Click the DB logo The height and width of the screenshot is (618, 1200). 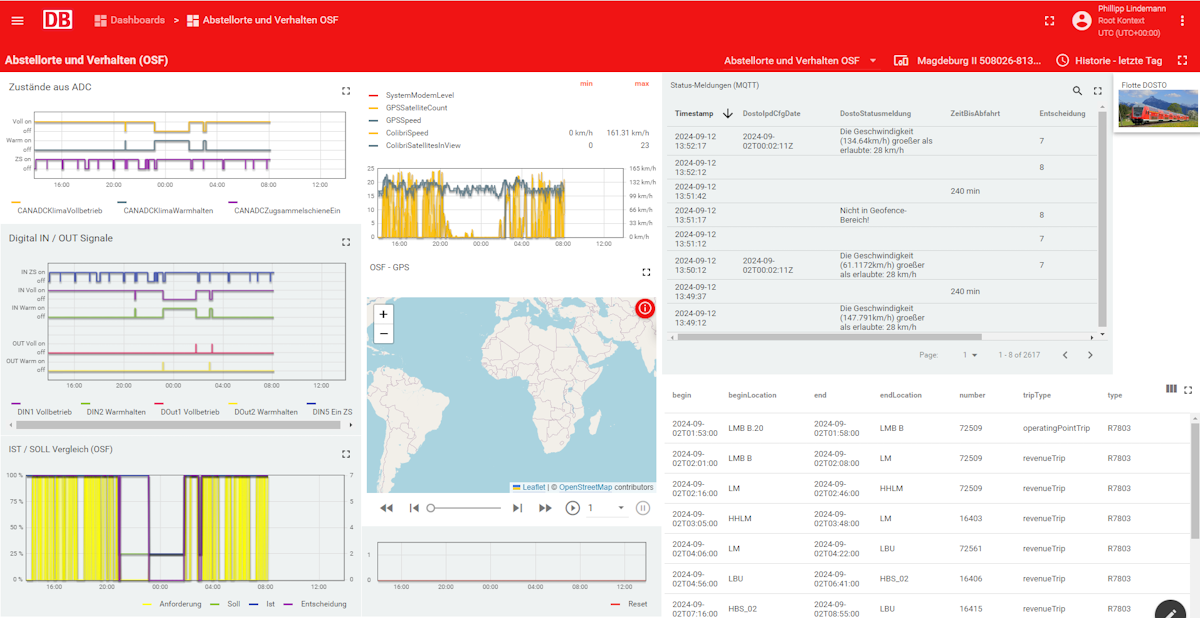pyautogui.click(x=57, y=20)
